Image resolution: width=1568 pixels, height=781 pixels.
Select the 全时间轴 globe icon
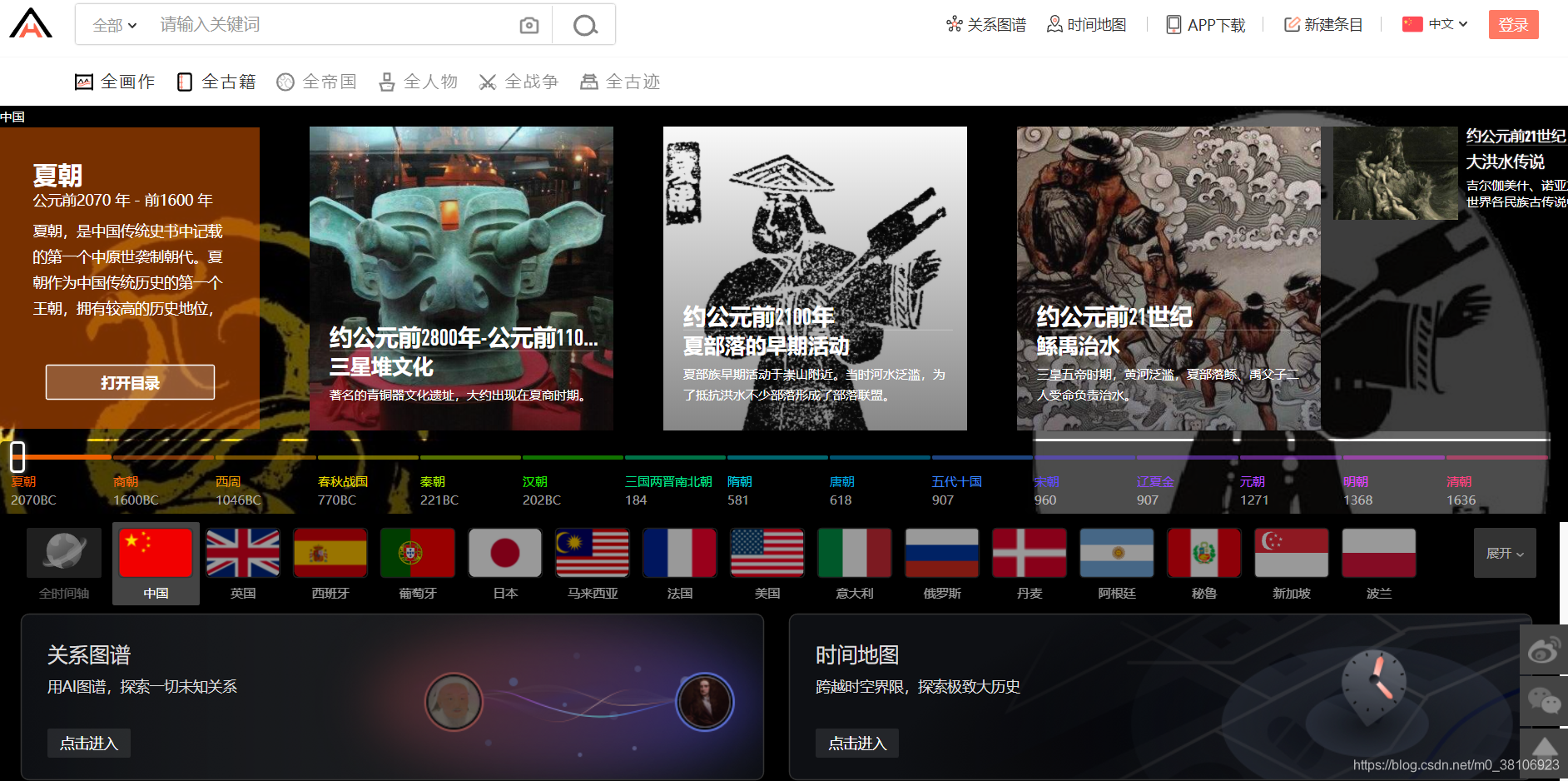pos(64,553)
